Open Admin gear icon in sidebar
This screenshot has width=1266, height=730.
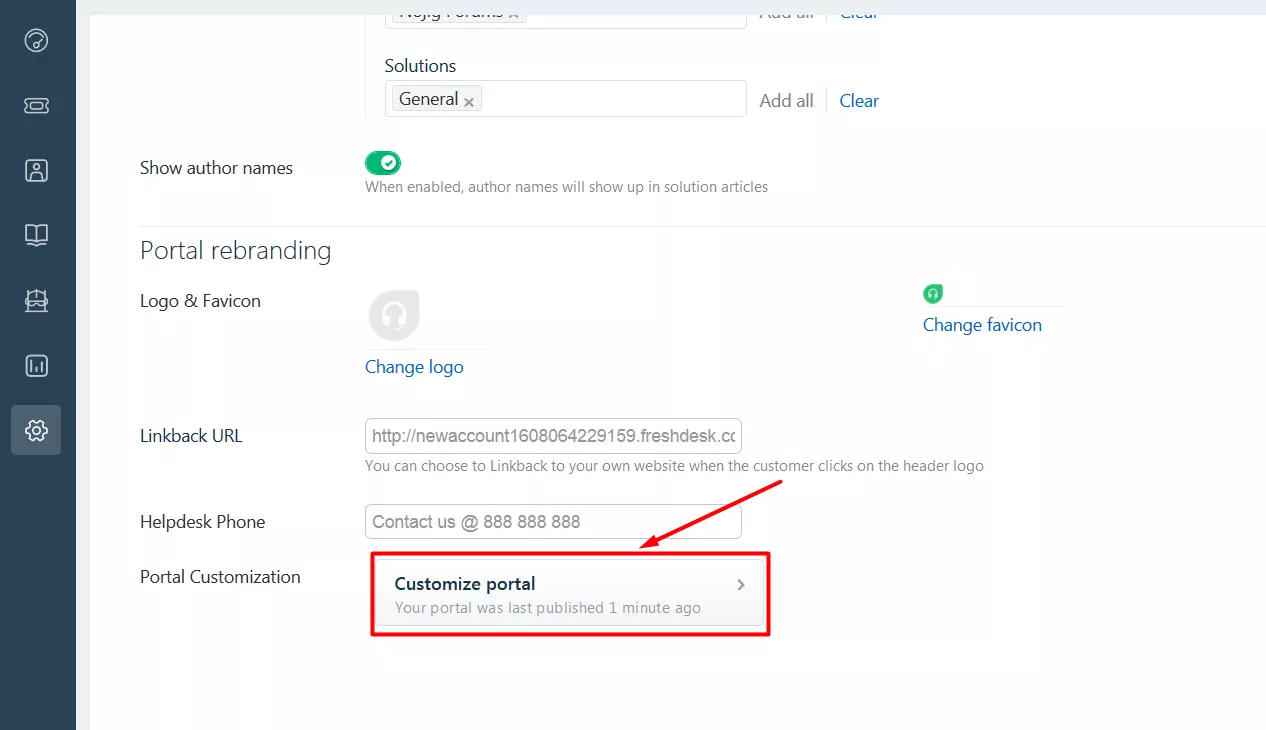pos(36,430)
